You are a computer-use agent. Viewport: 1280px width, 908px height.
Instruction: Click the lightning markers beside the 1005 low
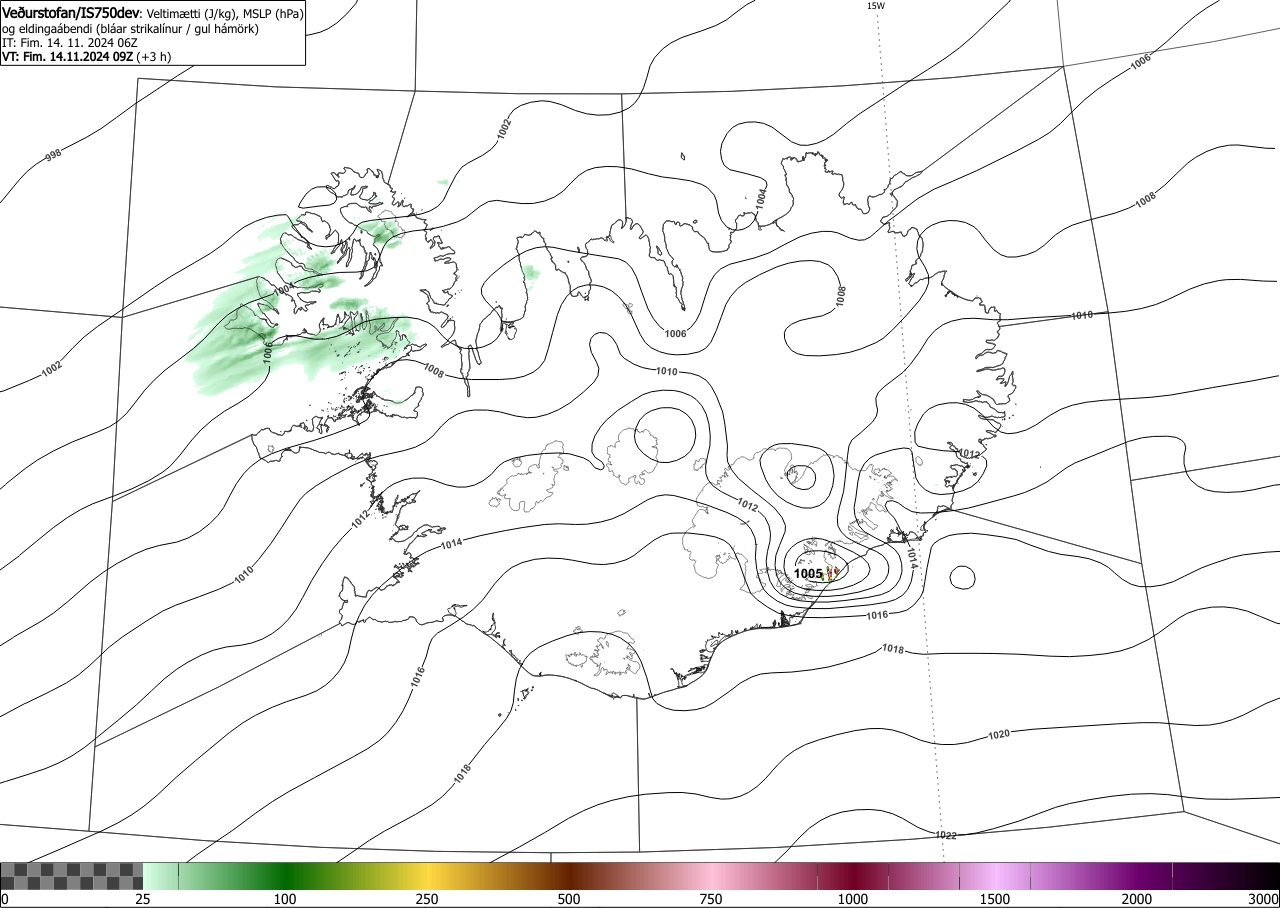point(832,573)
